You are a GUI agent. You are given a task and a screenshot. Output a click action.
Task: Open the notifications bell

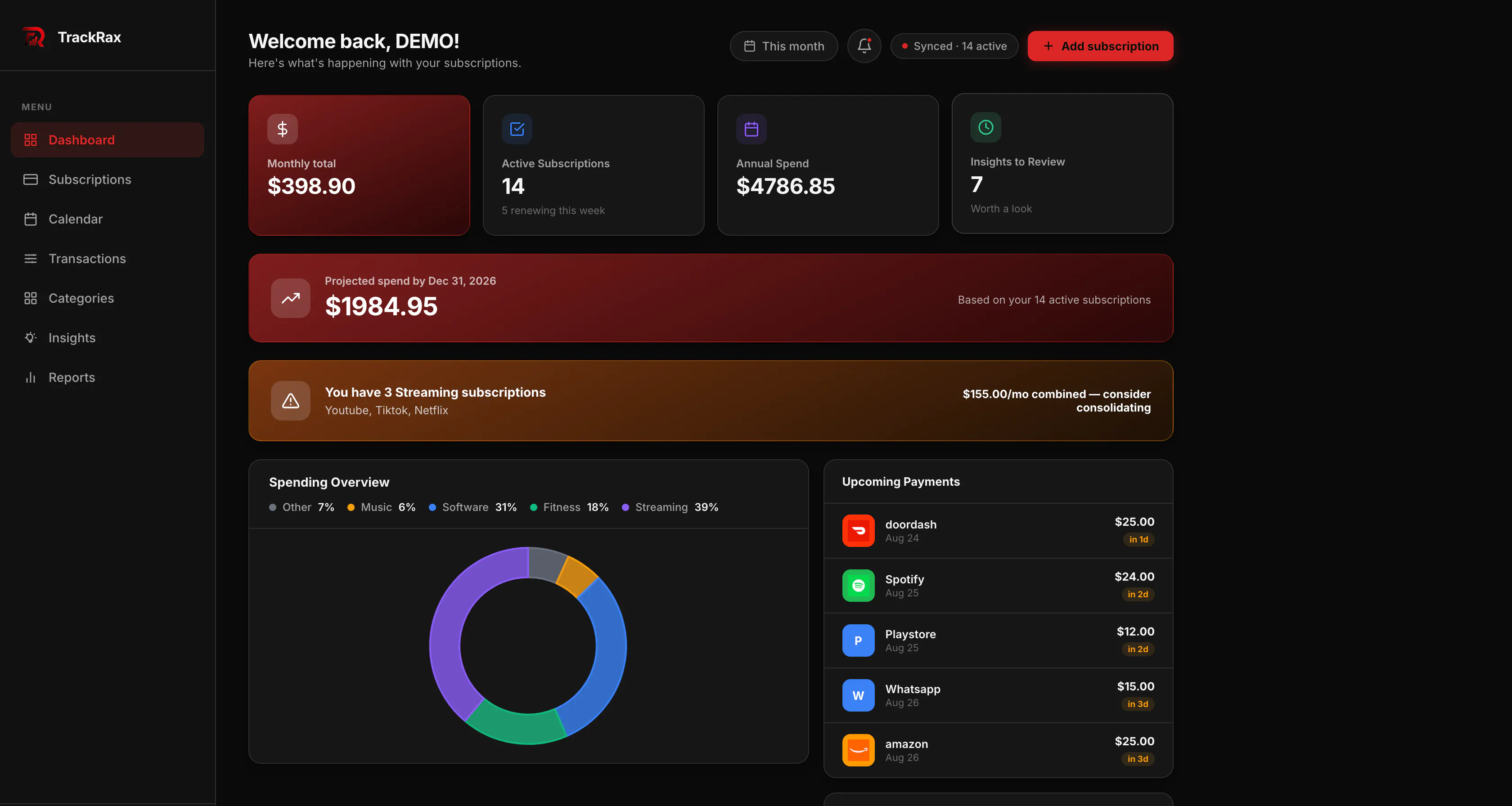pos(864,46)
